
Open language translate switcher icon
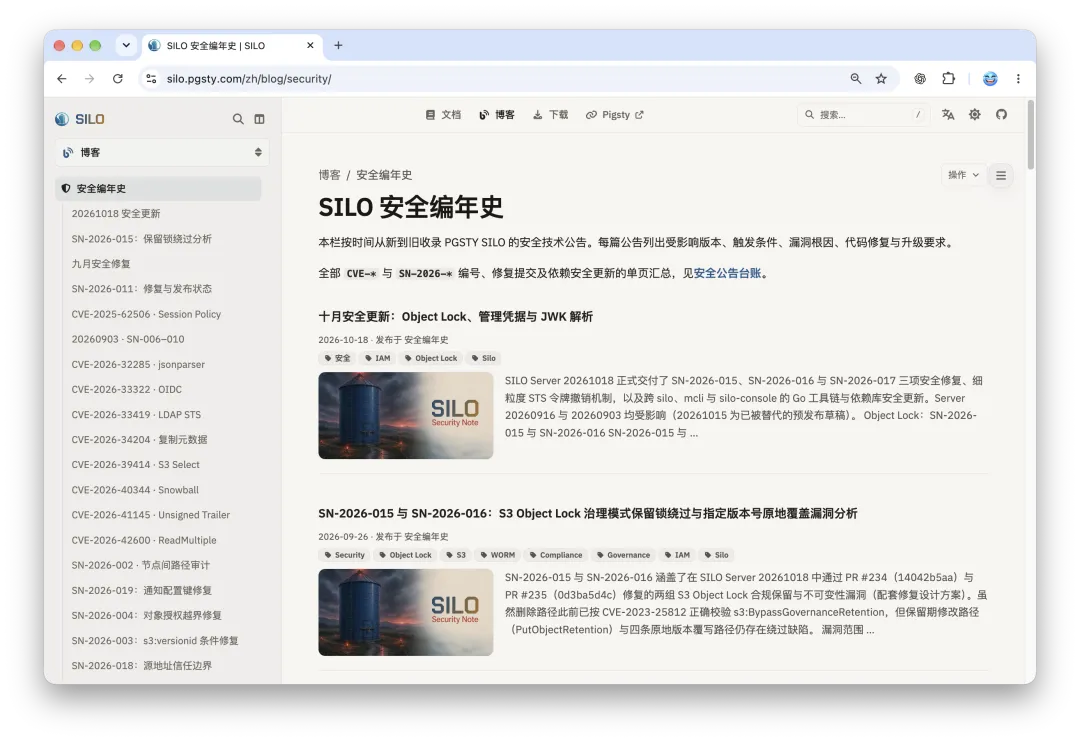[948, 115]
